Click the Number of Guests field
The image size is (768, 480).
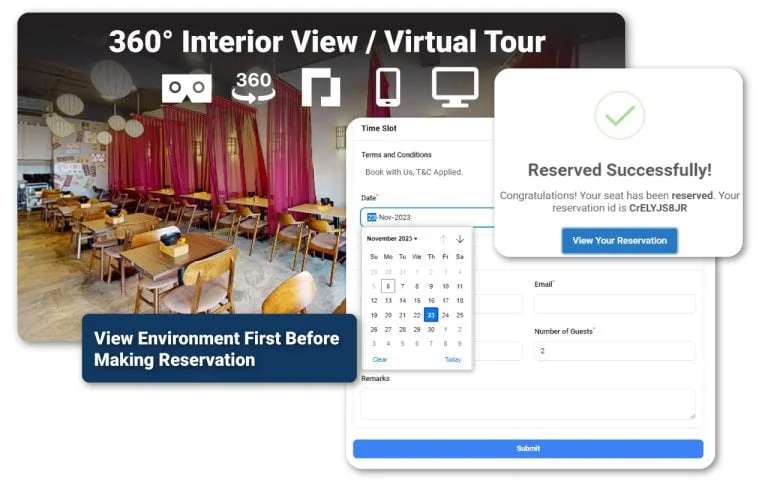614,351
